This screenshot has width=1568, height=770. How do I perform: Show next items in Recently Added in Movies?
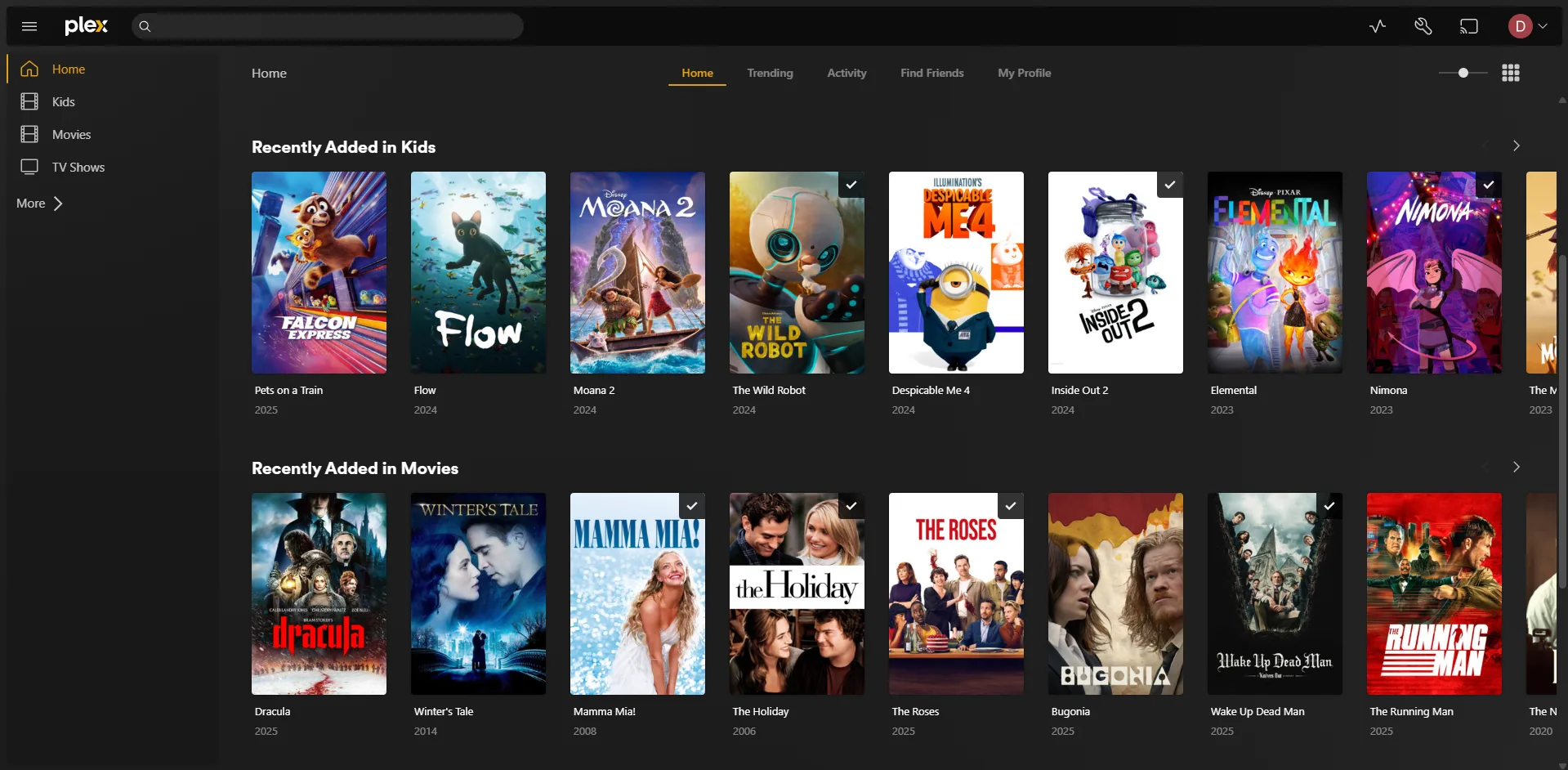click(1516, 467)
